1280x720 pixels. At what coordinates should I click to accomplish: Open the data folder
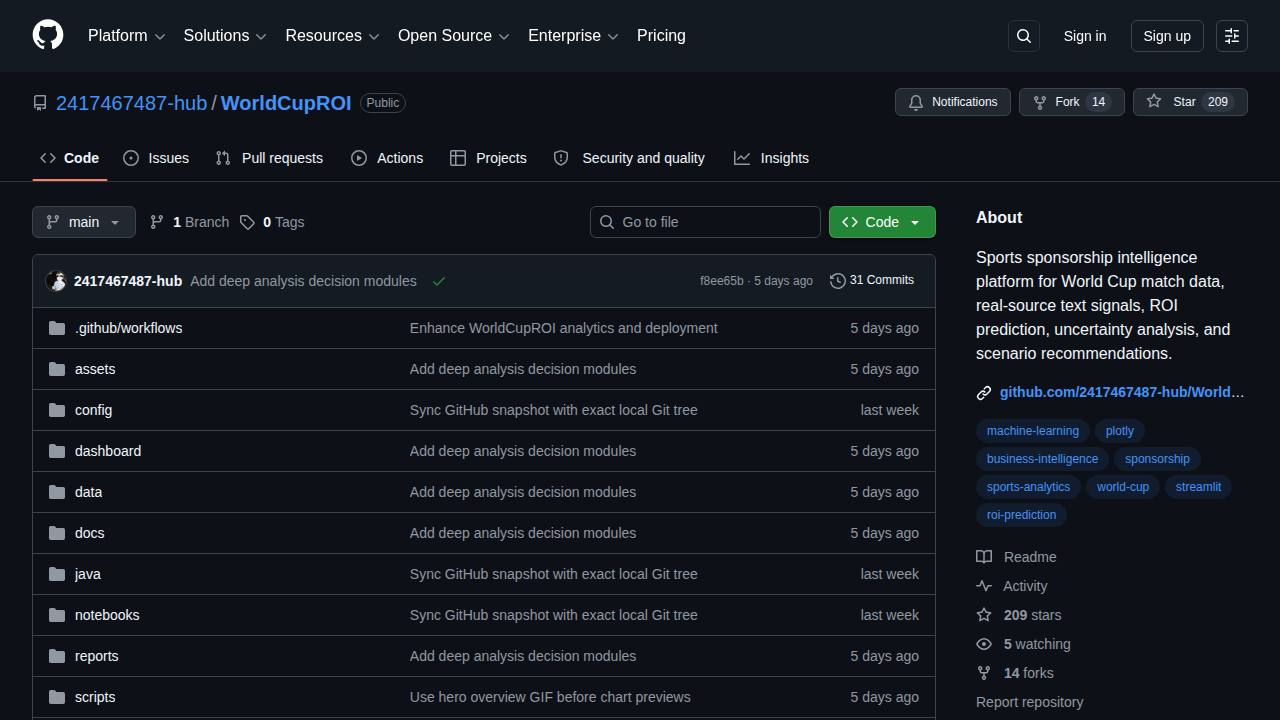coord(89,492)
